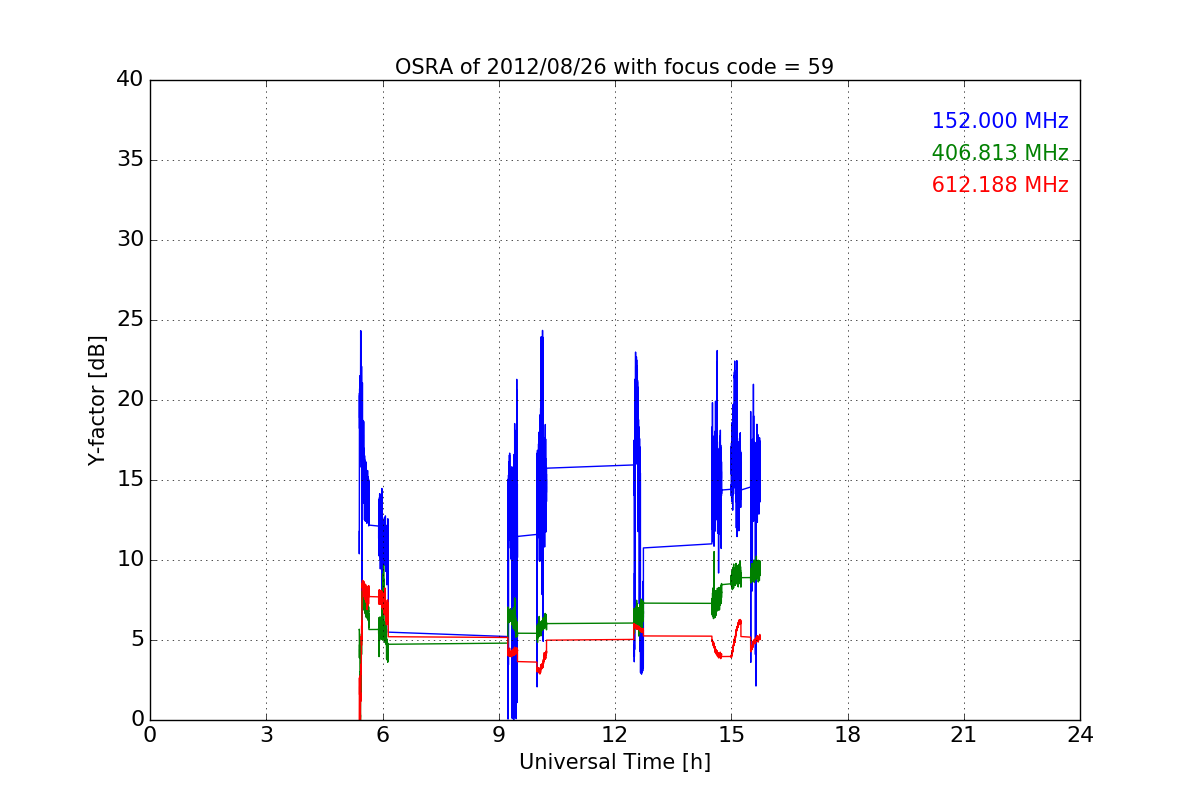The image size is (1200, 800).
Task: Click the x-axis tick label 12
Action: [615, 735]
